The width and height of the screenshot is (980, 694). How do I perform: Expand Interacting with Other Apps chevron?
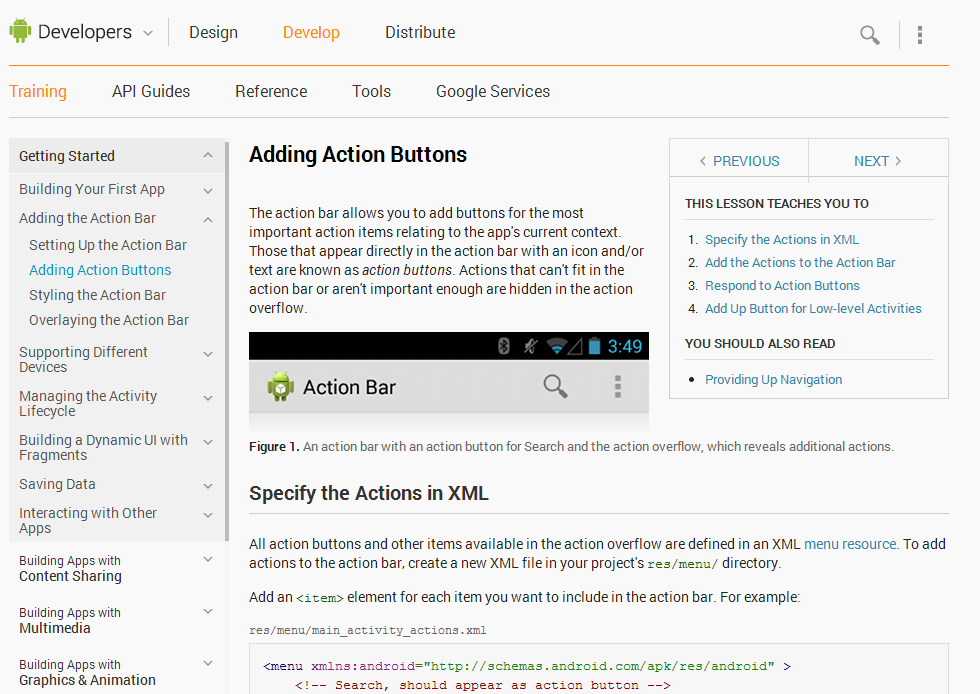[208, 515]
